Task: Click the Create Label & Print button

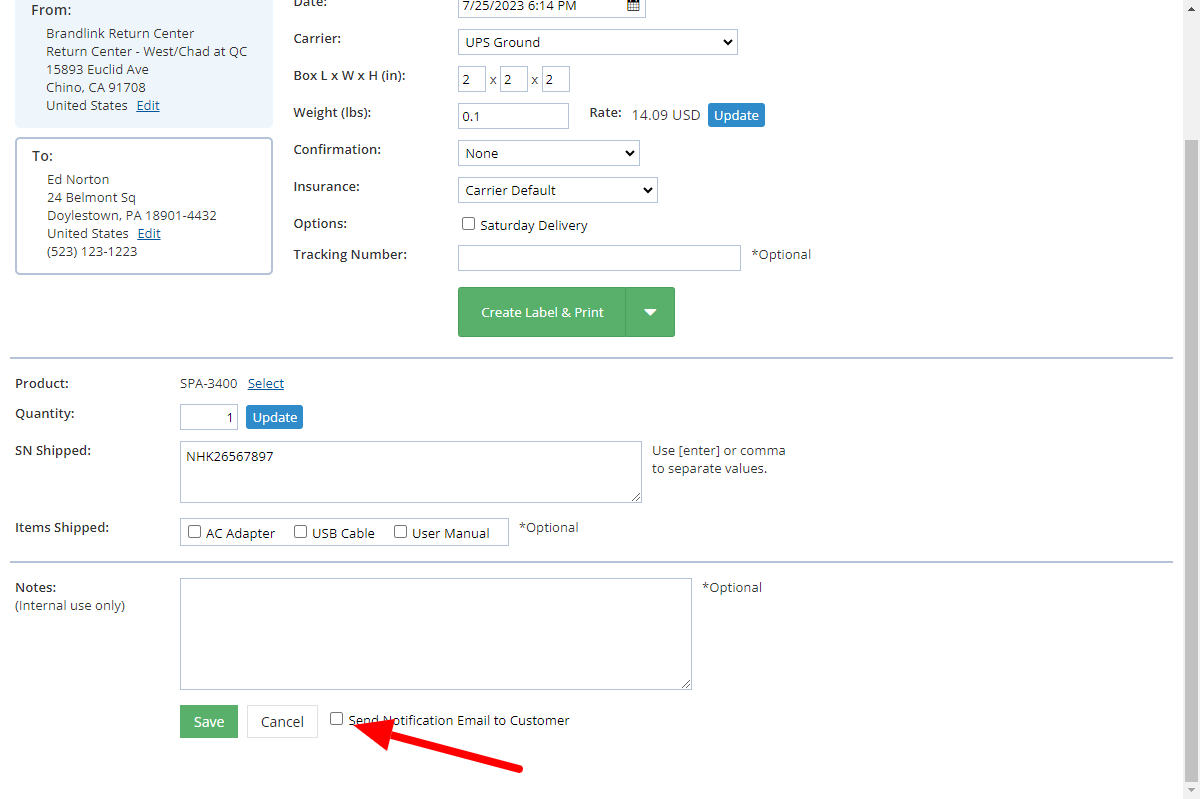Action: pyautogui.click(x=542, y=312)
